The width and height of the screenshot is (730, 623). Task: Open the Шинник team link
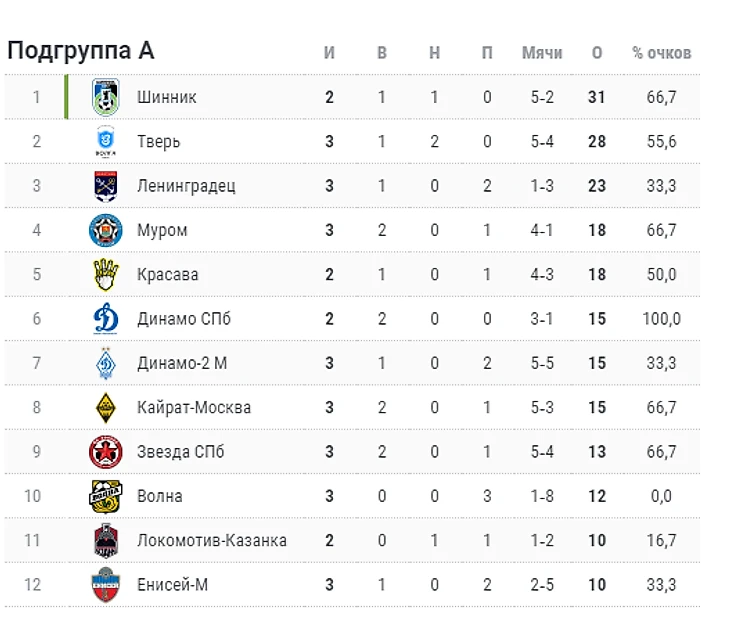point(166,97)
